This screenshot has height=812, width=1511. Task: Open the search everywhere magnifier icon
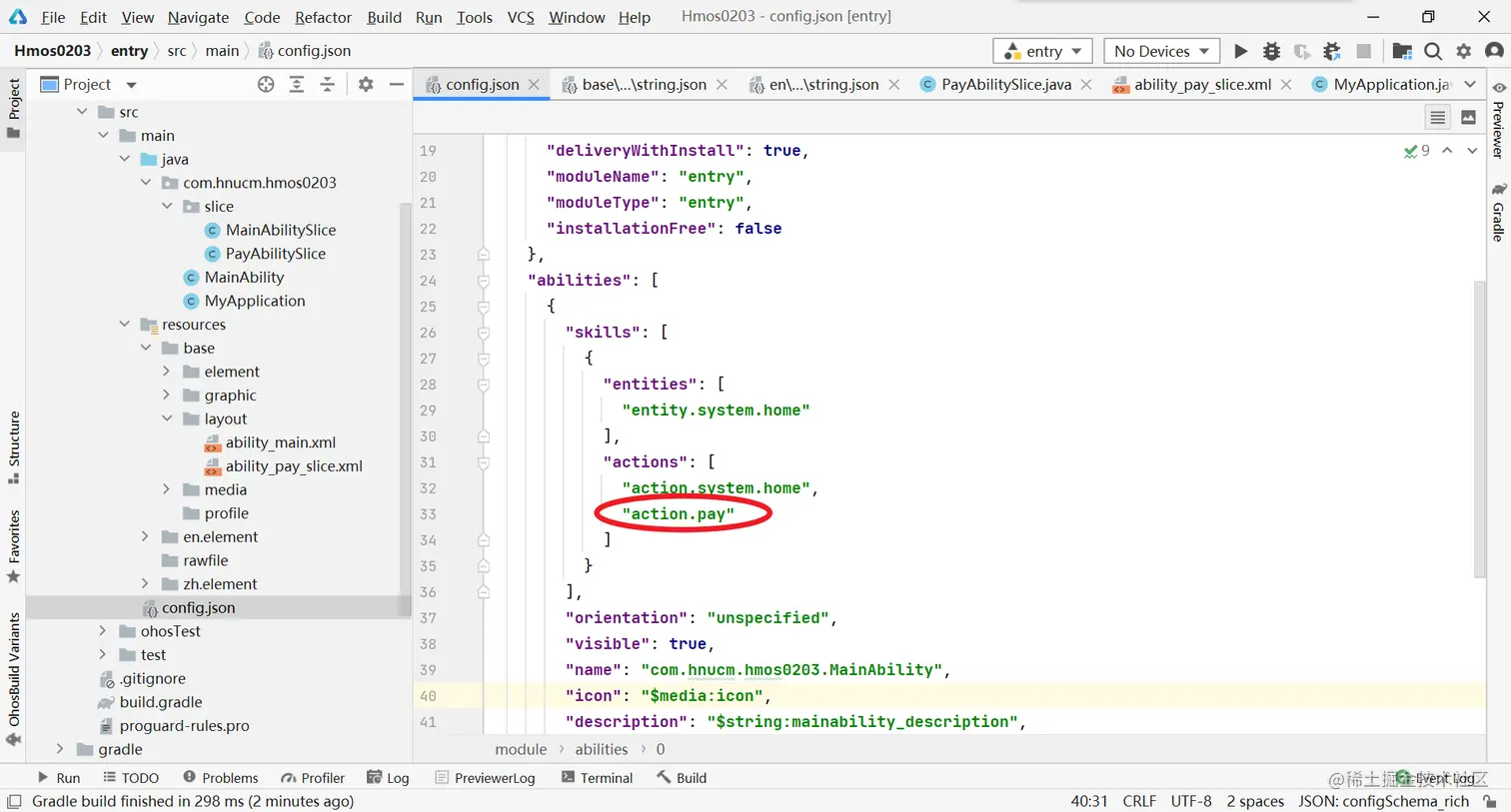tap(1433, 51)
